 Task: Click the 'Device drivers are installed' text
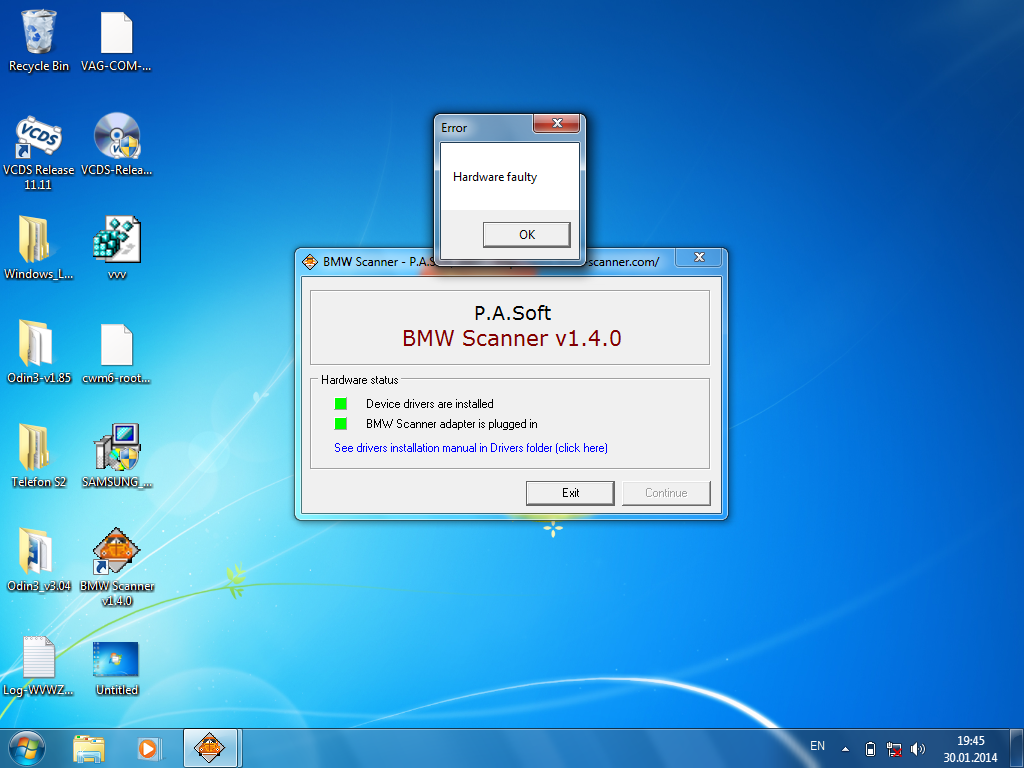[430, 404]
